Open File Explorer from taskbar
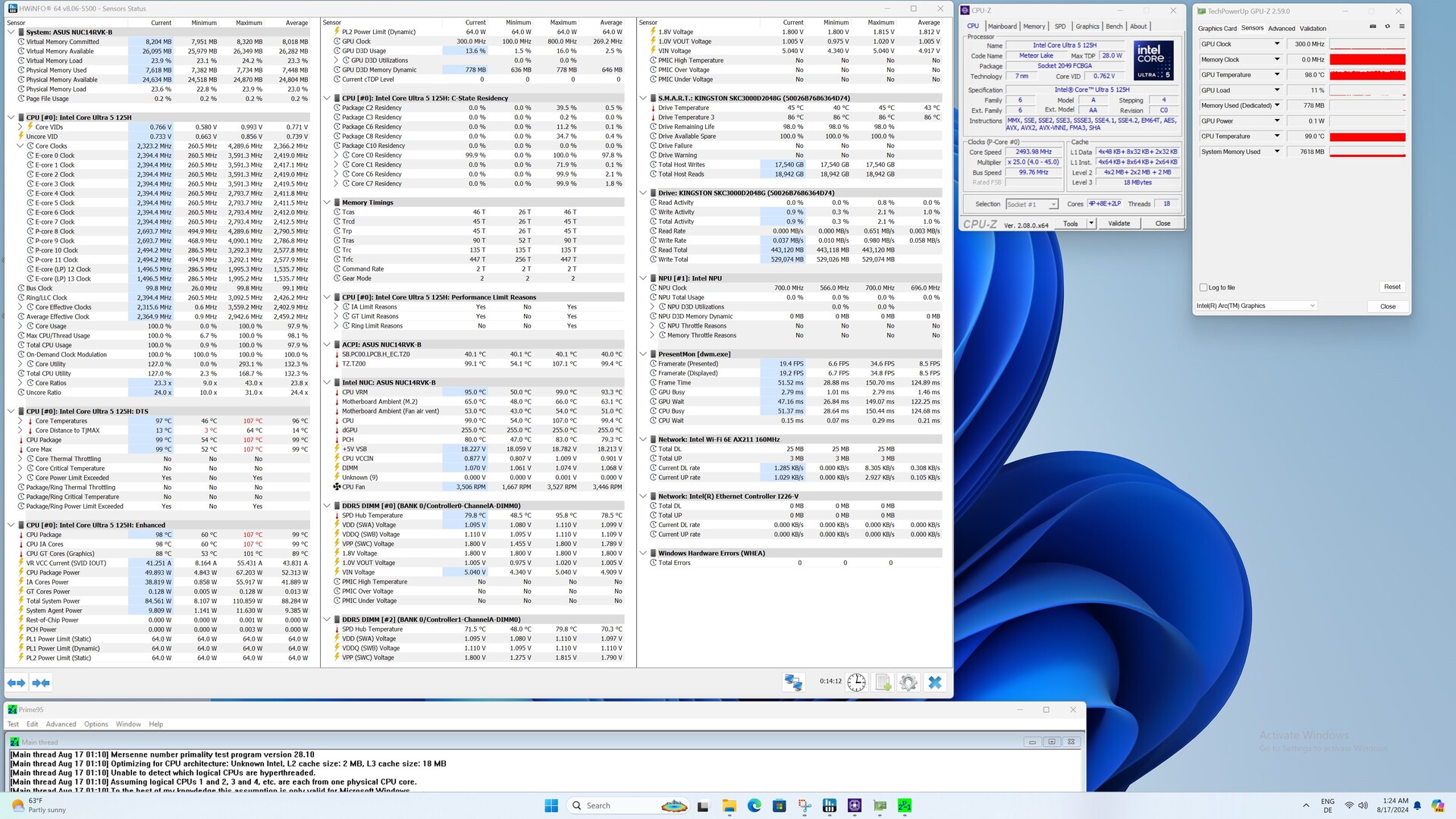The width and height of the screenshot is (1456, 819). click(729, 805)
